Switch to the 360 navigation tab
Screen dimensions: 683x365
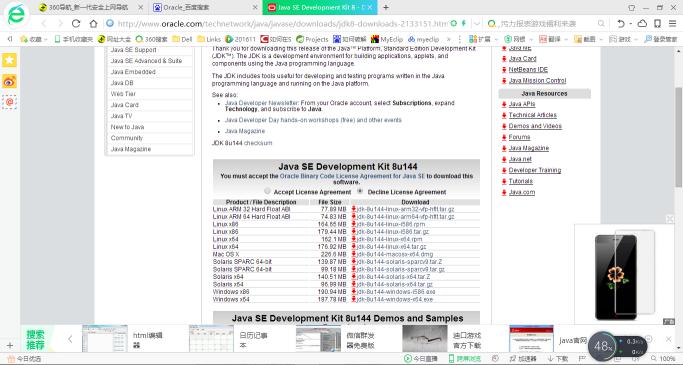(90, 7)
